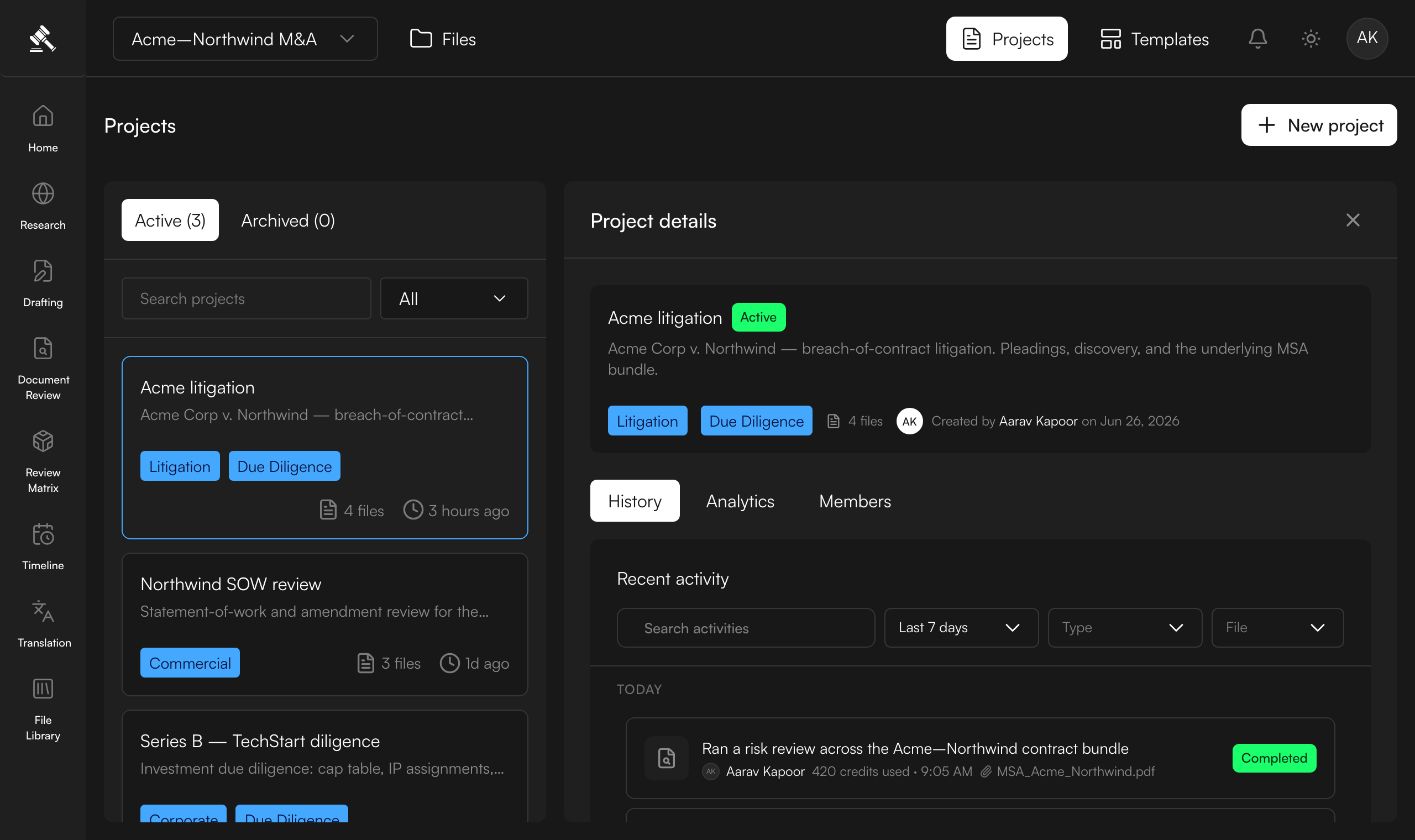The image size is (1415, 840).
Task: Open the Translation tool icon
Action: point(43,611)
